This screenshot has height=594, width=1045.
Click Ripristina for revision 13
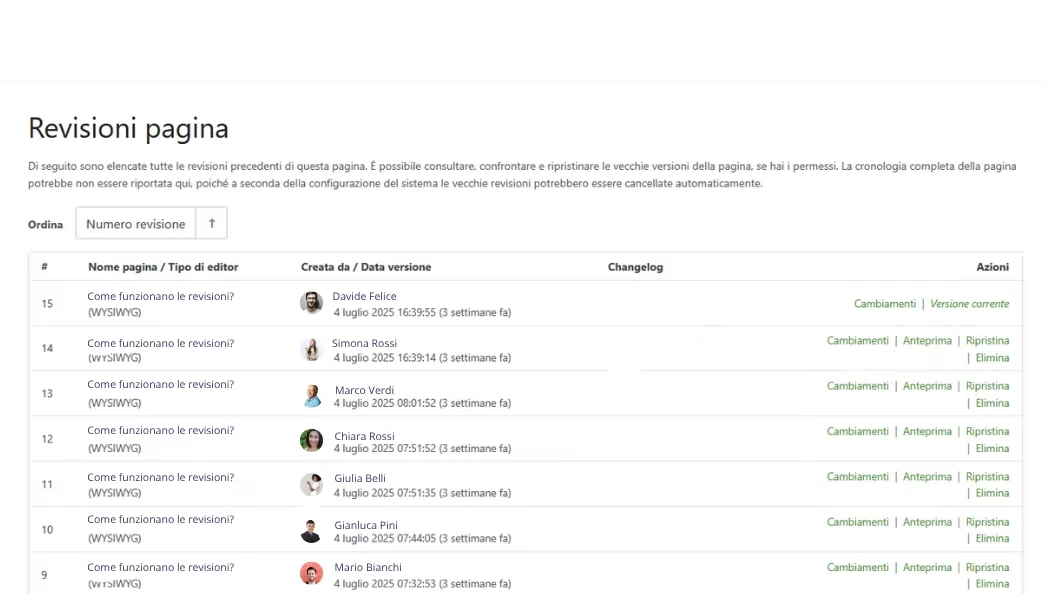pos(987,386)
